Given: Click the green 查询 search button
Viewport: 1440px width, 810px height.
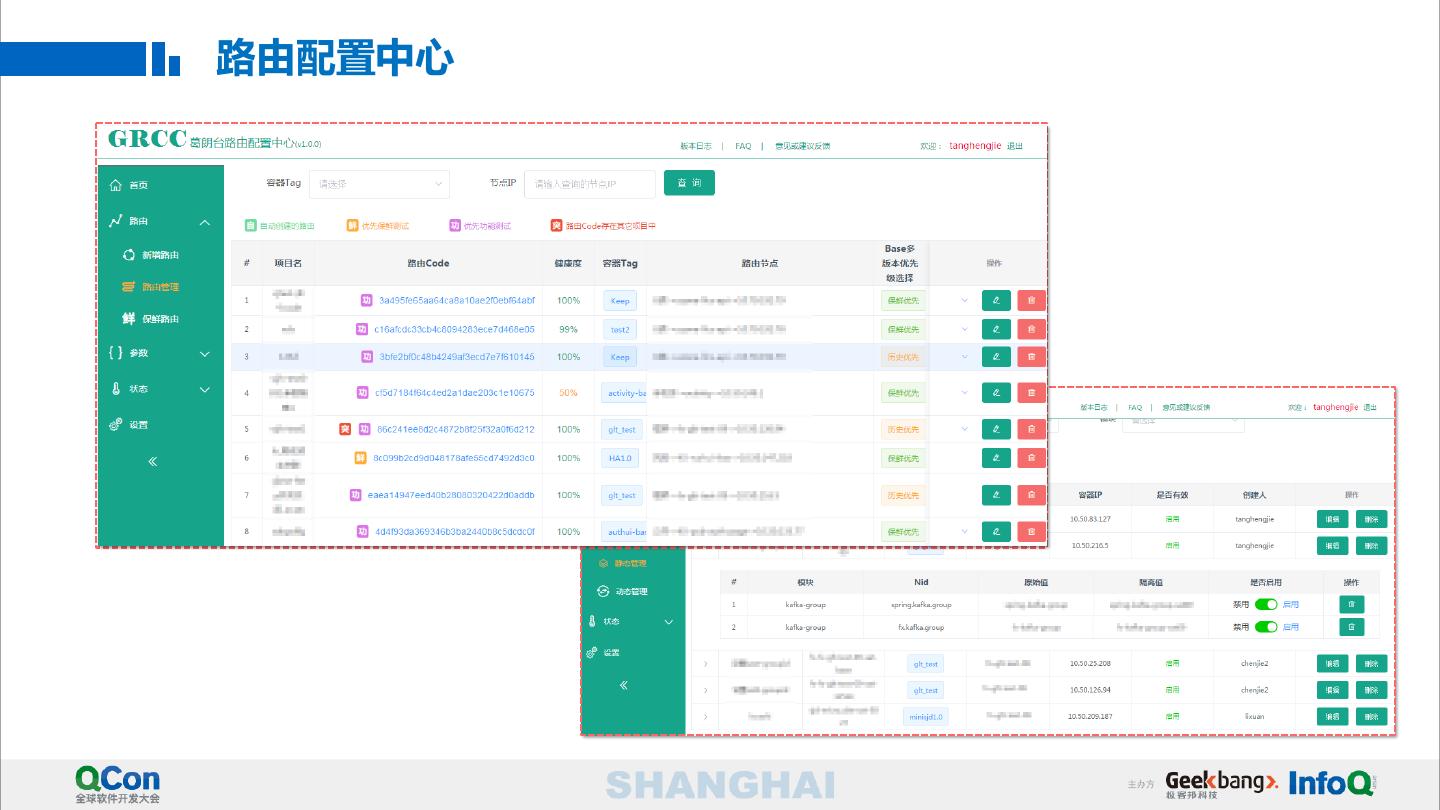Looking at the screenshot, I should coord(689,183).
